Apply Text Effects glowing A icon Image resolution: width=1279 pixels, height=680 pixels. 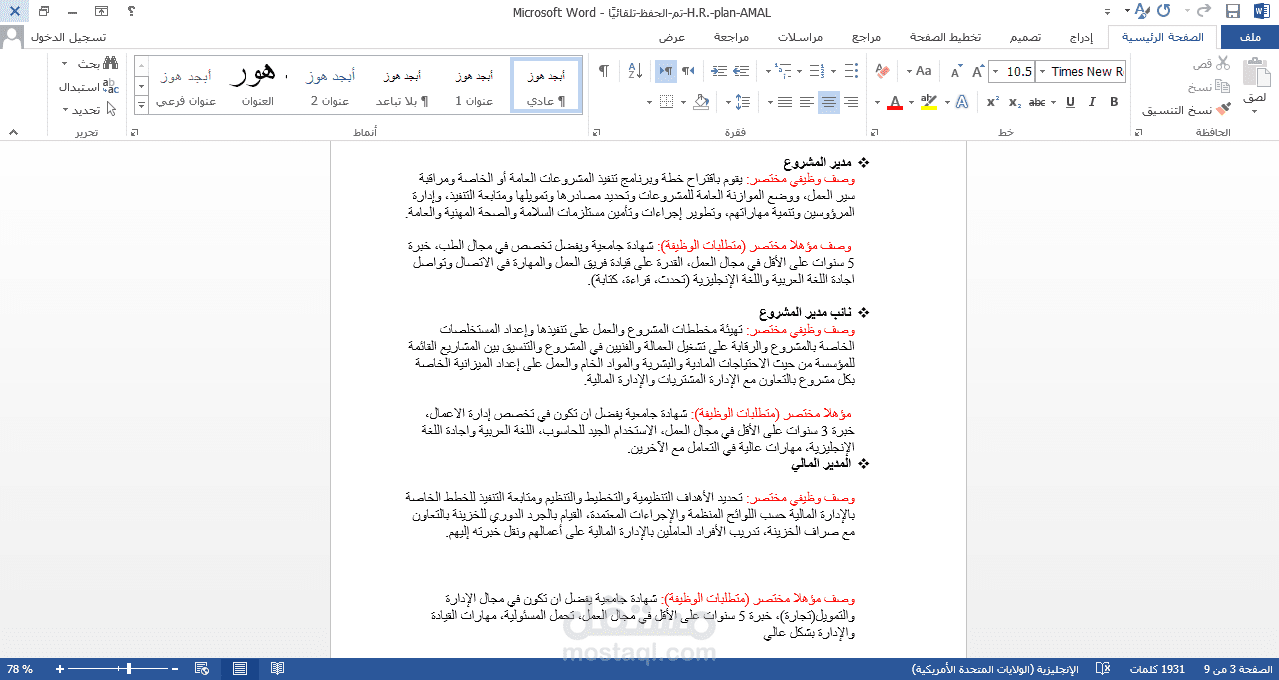click(x=961, y=102)
